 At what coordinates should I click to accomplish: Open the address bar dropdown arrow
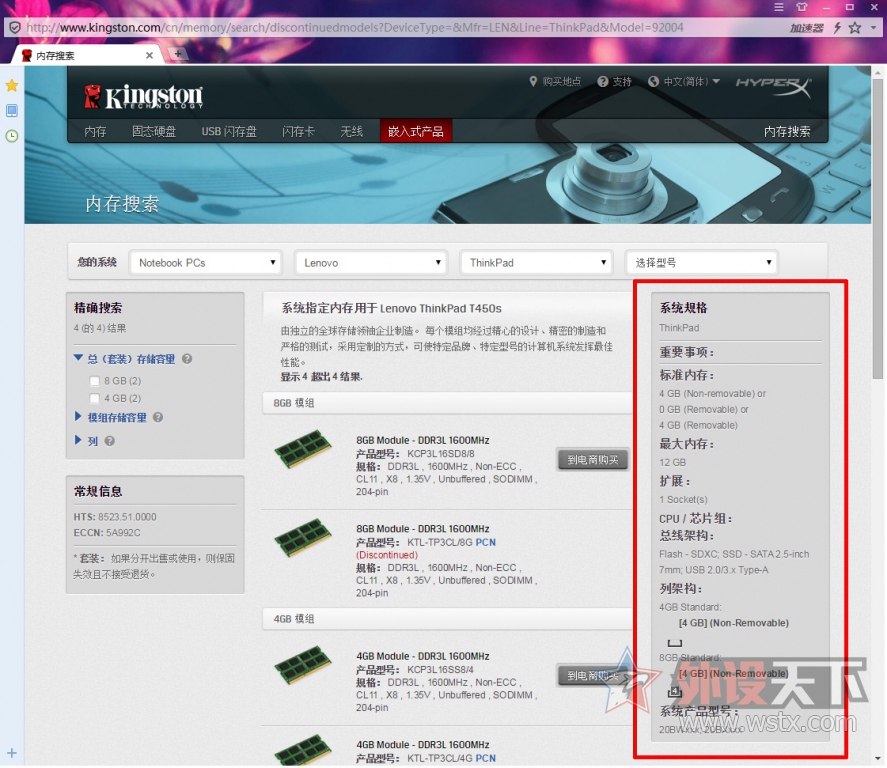pos(875,28)
